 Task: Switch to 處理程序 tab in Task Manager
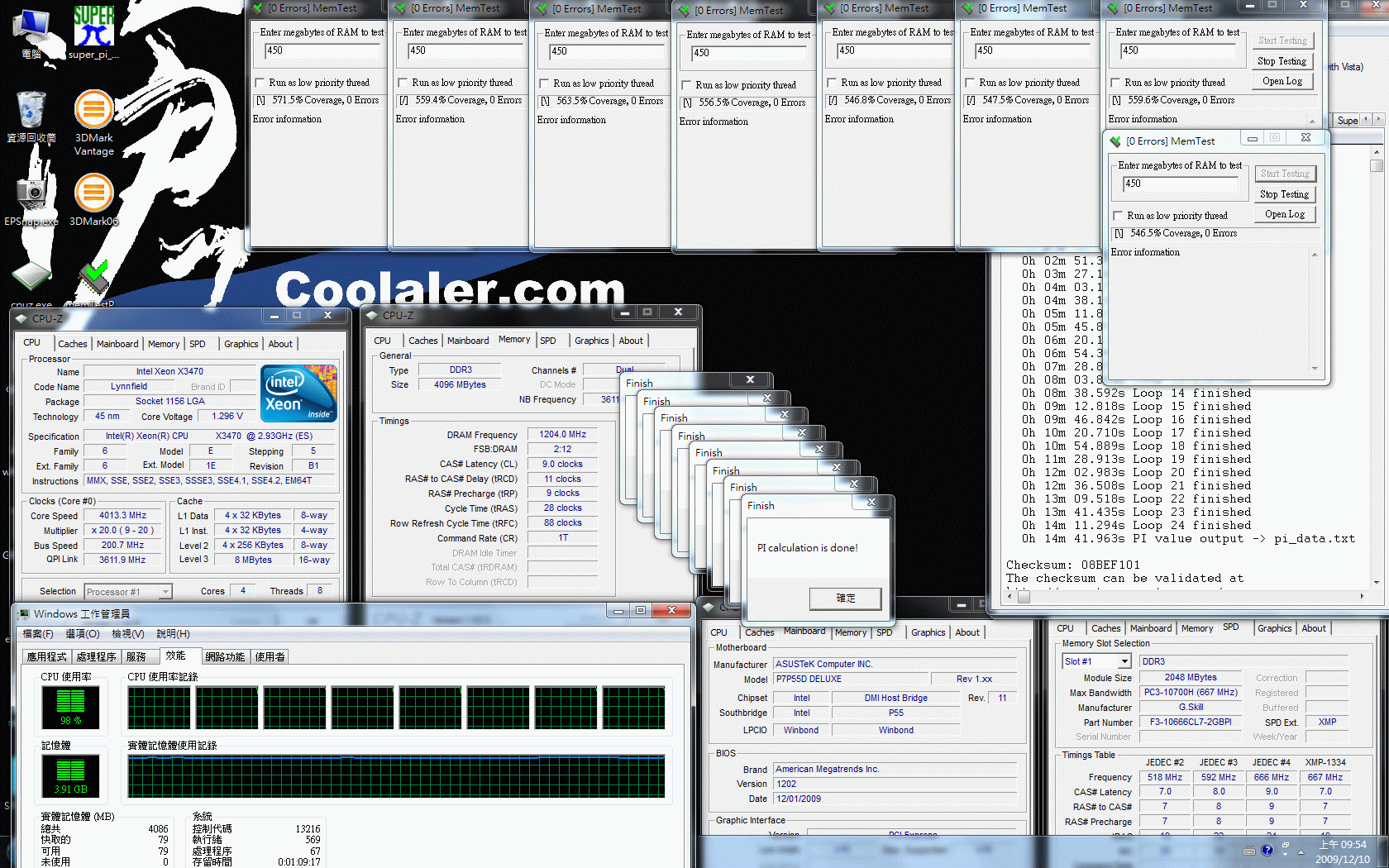coord(96,656)
